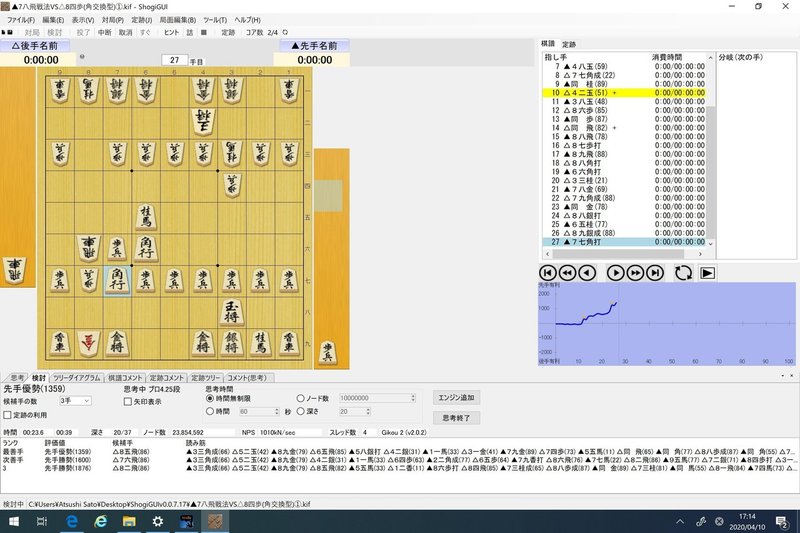
Task: Pick the pawn from sente's captured-pieces stand
Action: [x=328, y=353]
